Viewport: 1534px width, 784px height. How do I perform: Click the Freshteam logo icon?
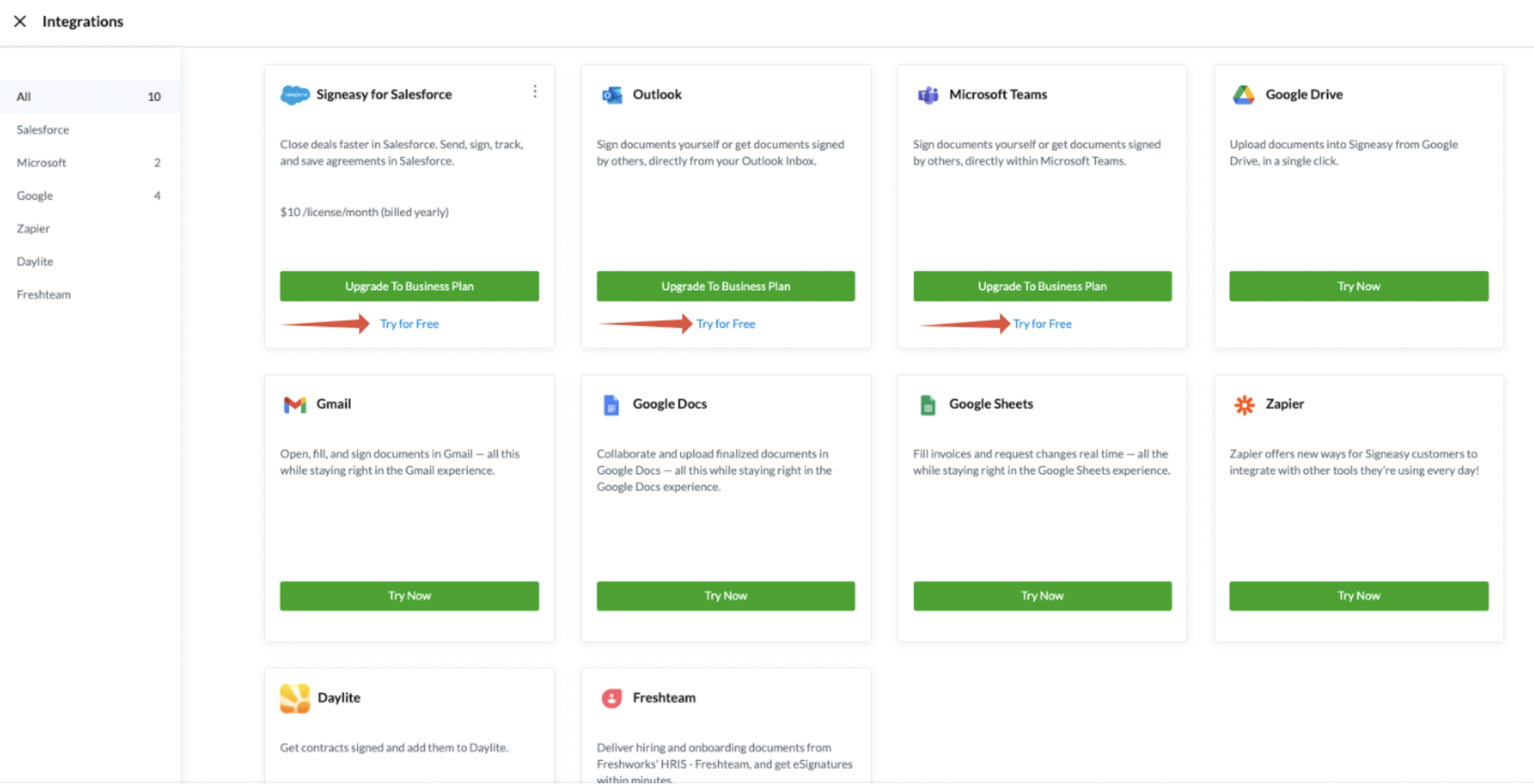pos(612,698)
